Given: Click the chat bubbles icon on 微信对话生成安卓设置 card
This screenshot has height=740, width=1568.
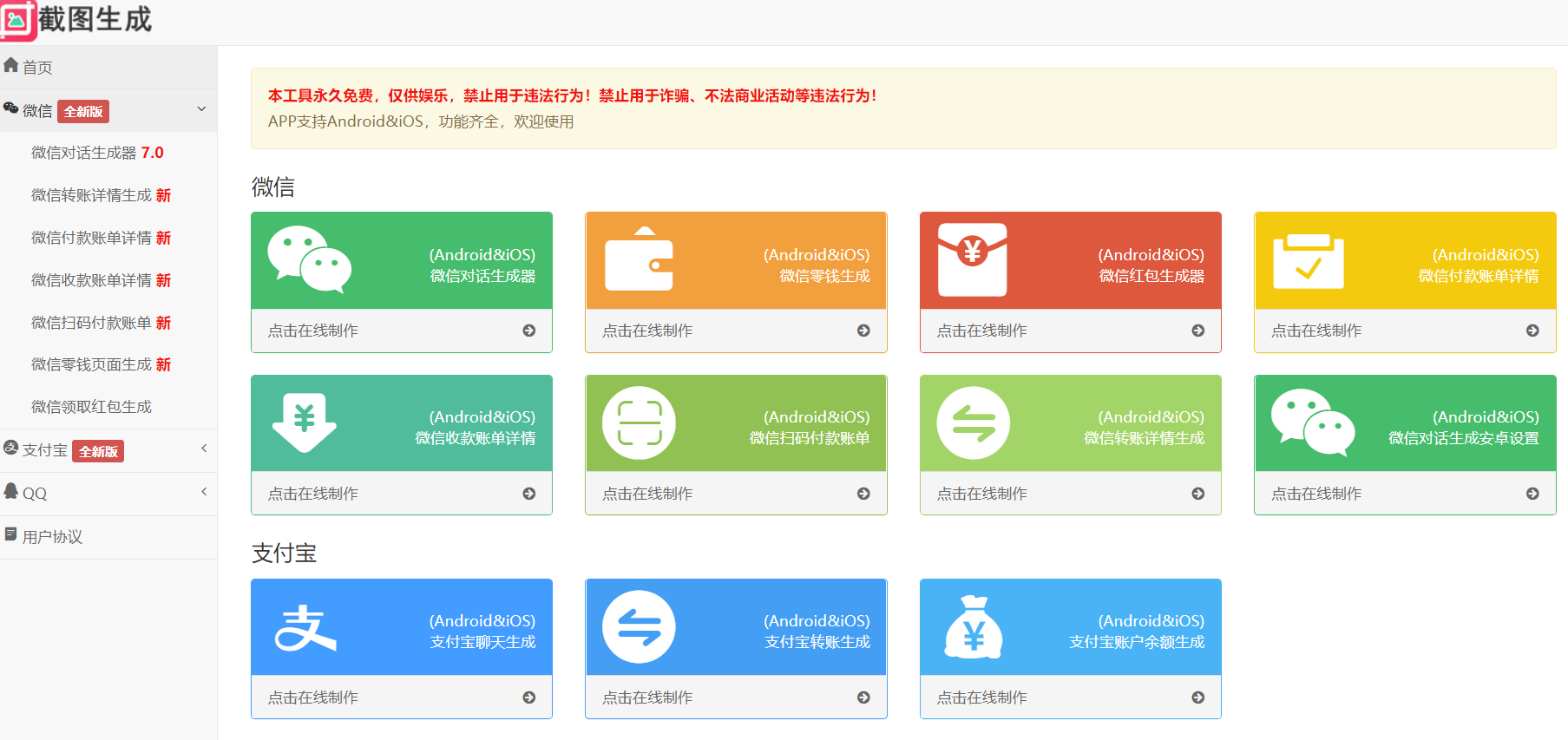Looking at the screenshot, I should tap(1313, 422).
